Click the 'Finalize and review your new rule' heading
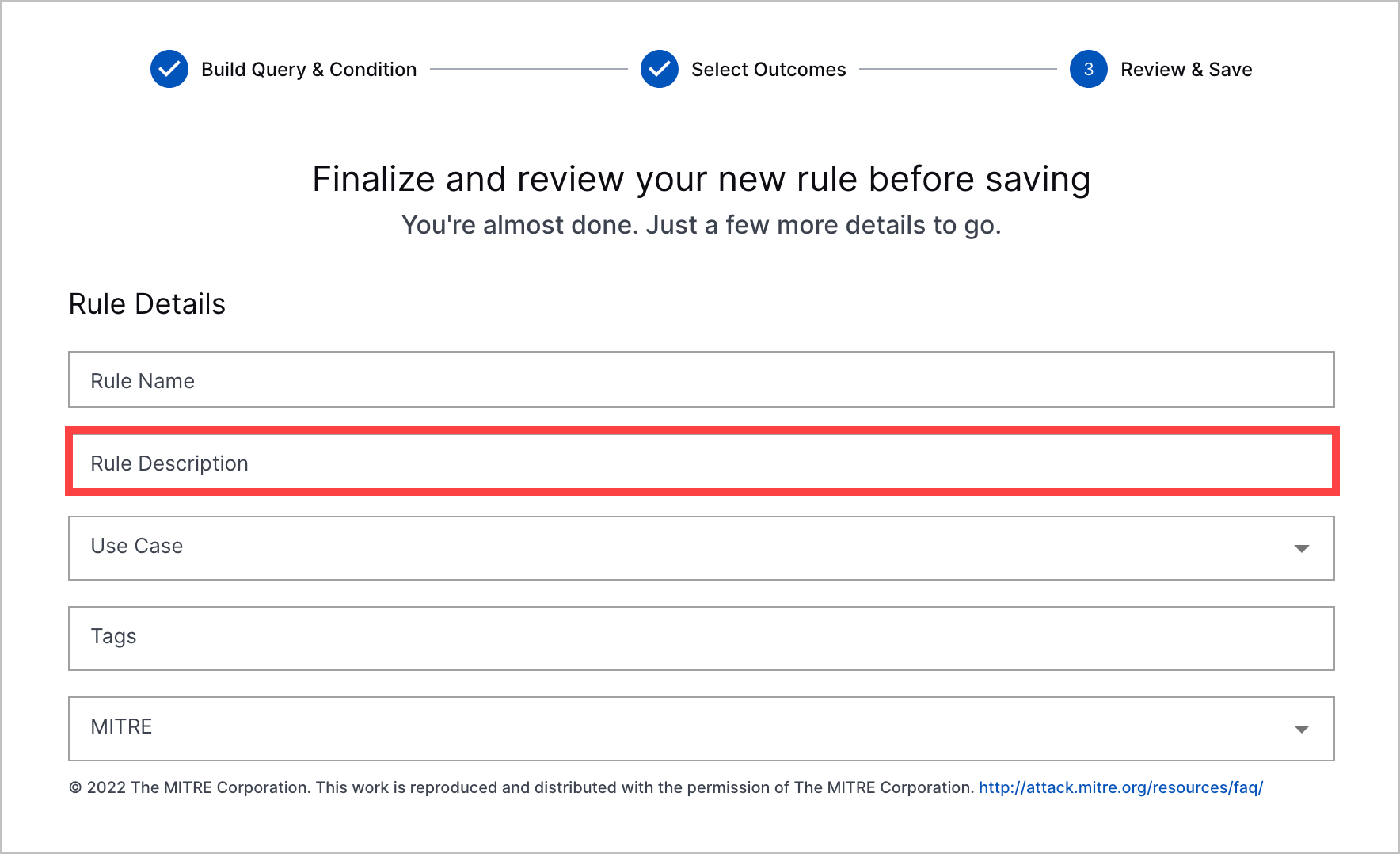Image resolution: width=1400 pixels, height=854 pixels. click(x=702, y=179)
